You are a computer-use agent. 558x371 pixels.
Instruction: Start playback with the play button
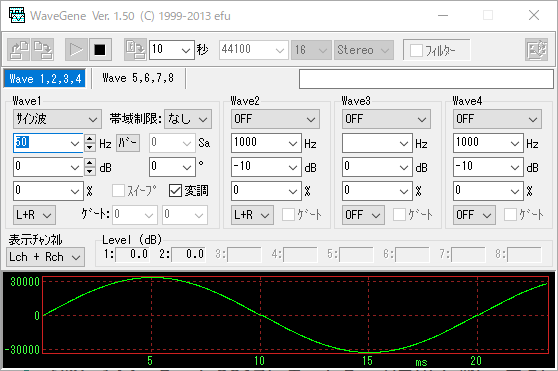[x=76, y=49]
